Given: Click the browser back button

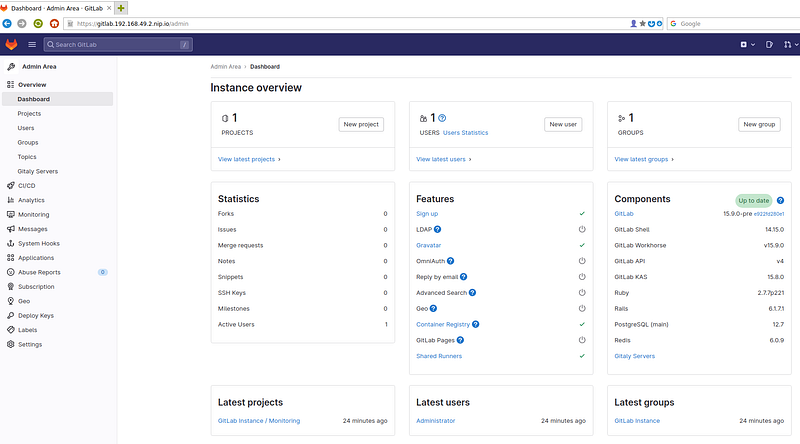Looking at the screenshot, I should 7,23.
